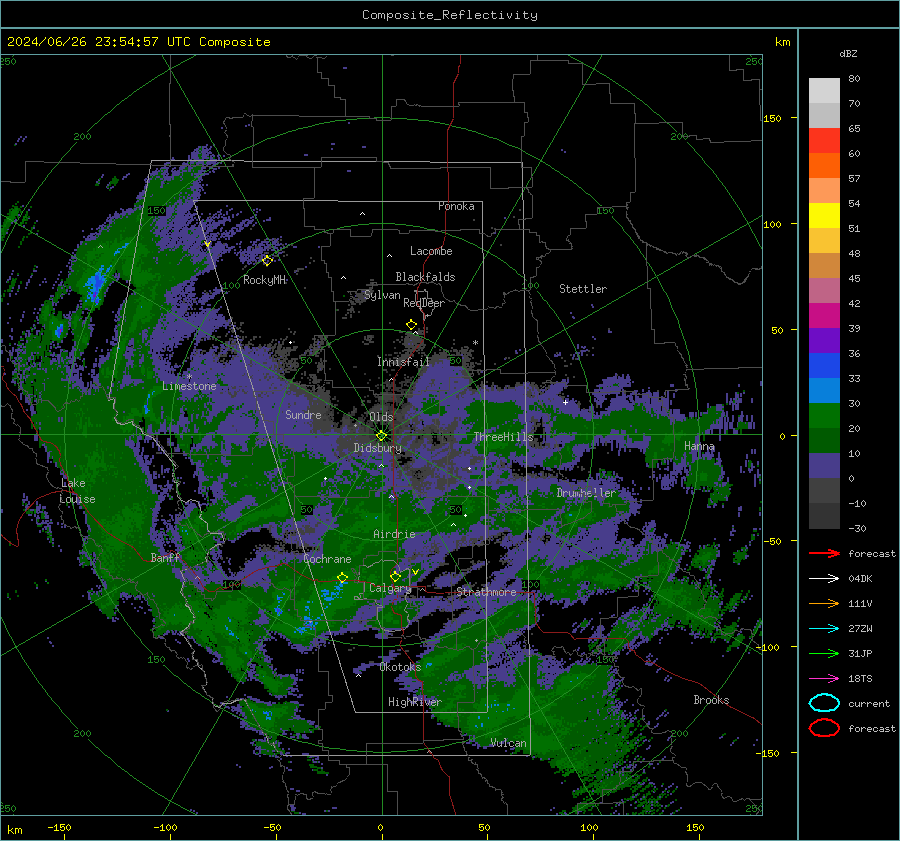Screen dimensions: 900x841
Task: Click the RedDeer label
Action: coord(424,303)
